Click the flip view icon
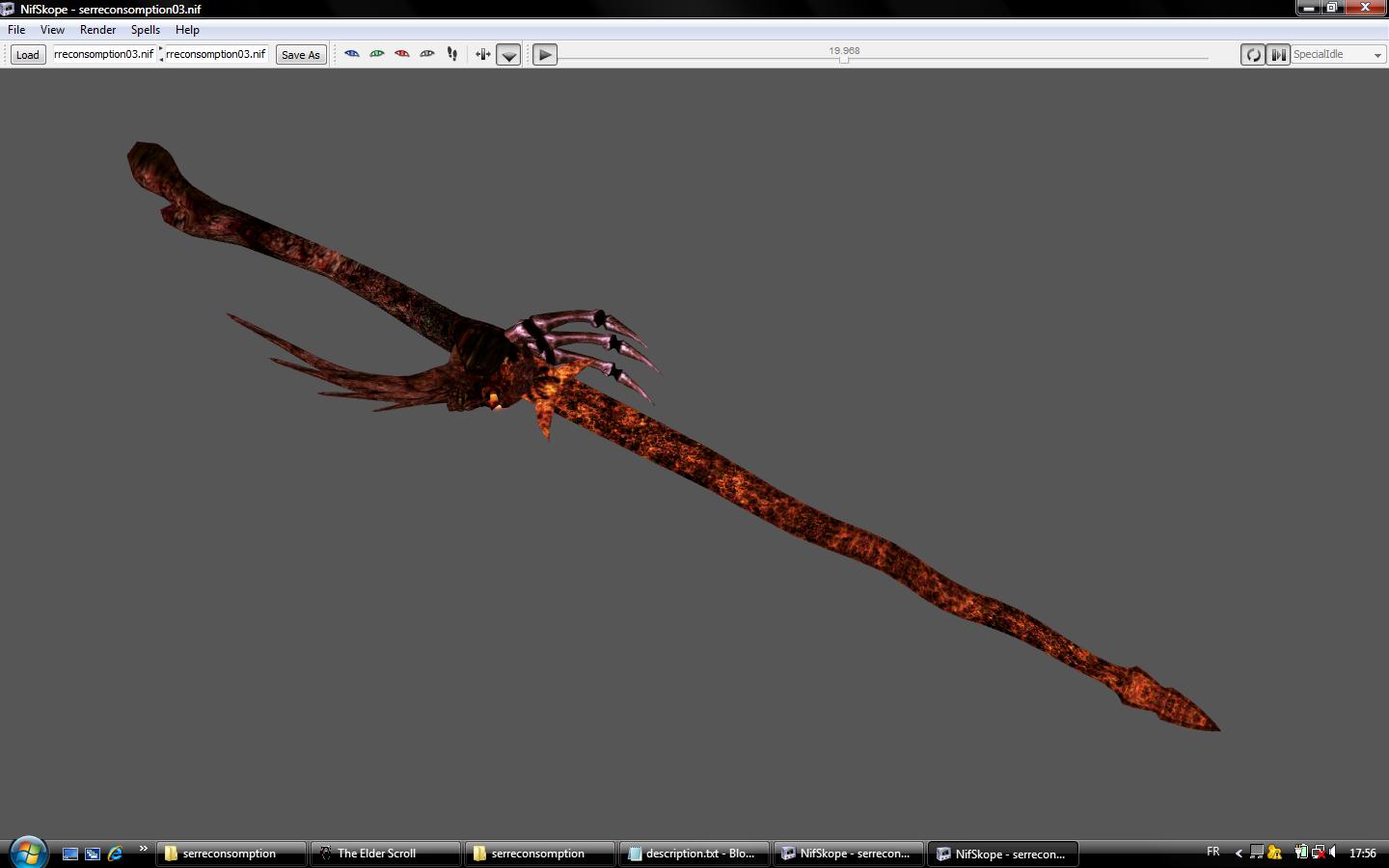This screenshot has width=1389, height=868. pos(483,54)
